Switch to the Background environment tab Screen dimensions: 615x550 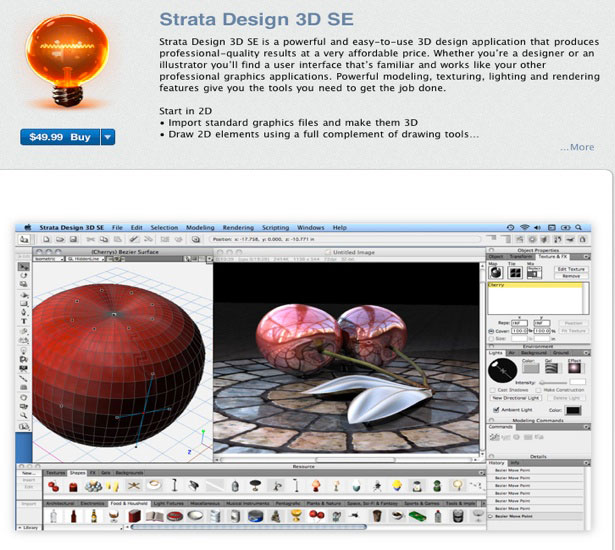click(534, 353)
